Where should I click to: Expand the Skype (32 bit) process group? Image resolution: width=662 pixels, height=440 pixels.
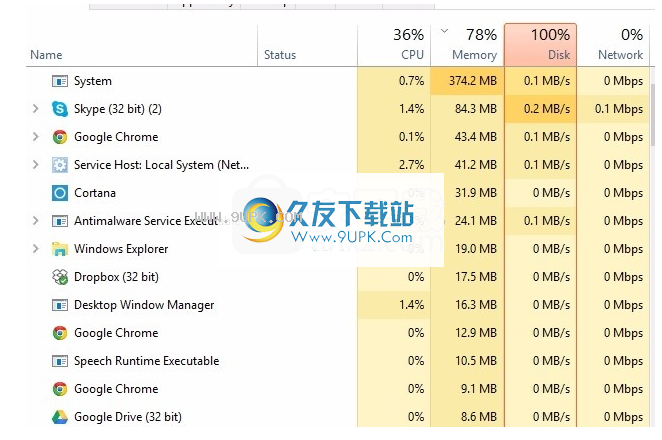click(x=36, y=109)
